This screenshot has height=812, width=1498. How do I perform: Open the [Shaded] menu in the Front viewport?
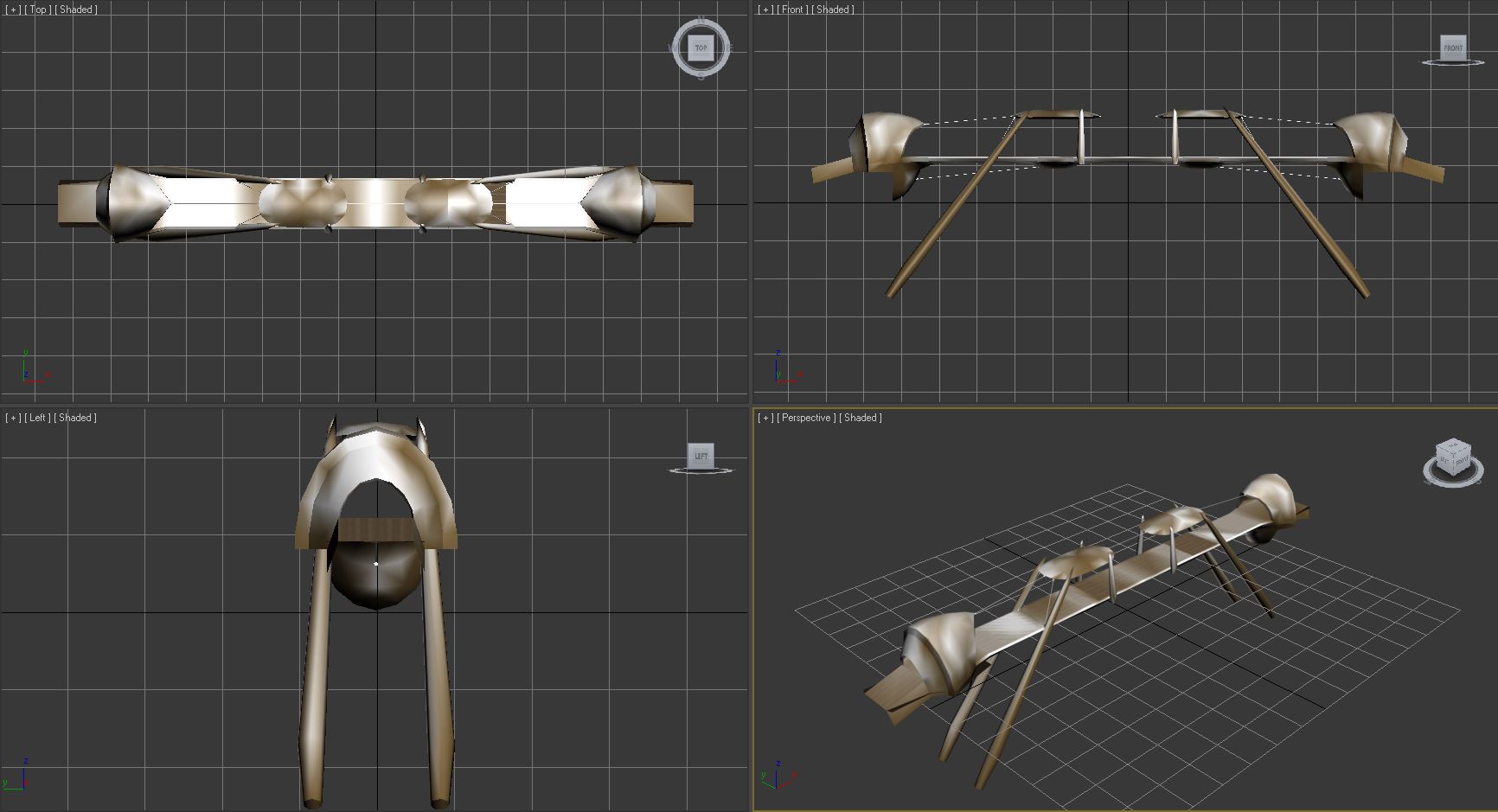pos(833,10)
